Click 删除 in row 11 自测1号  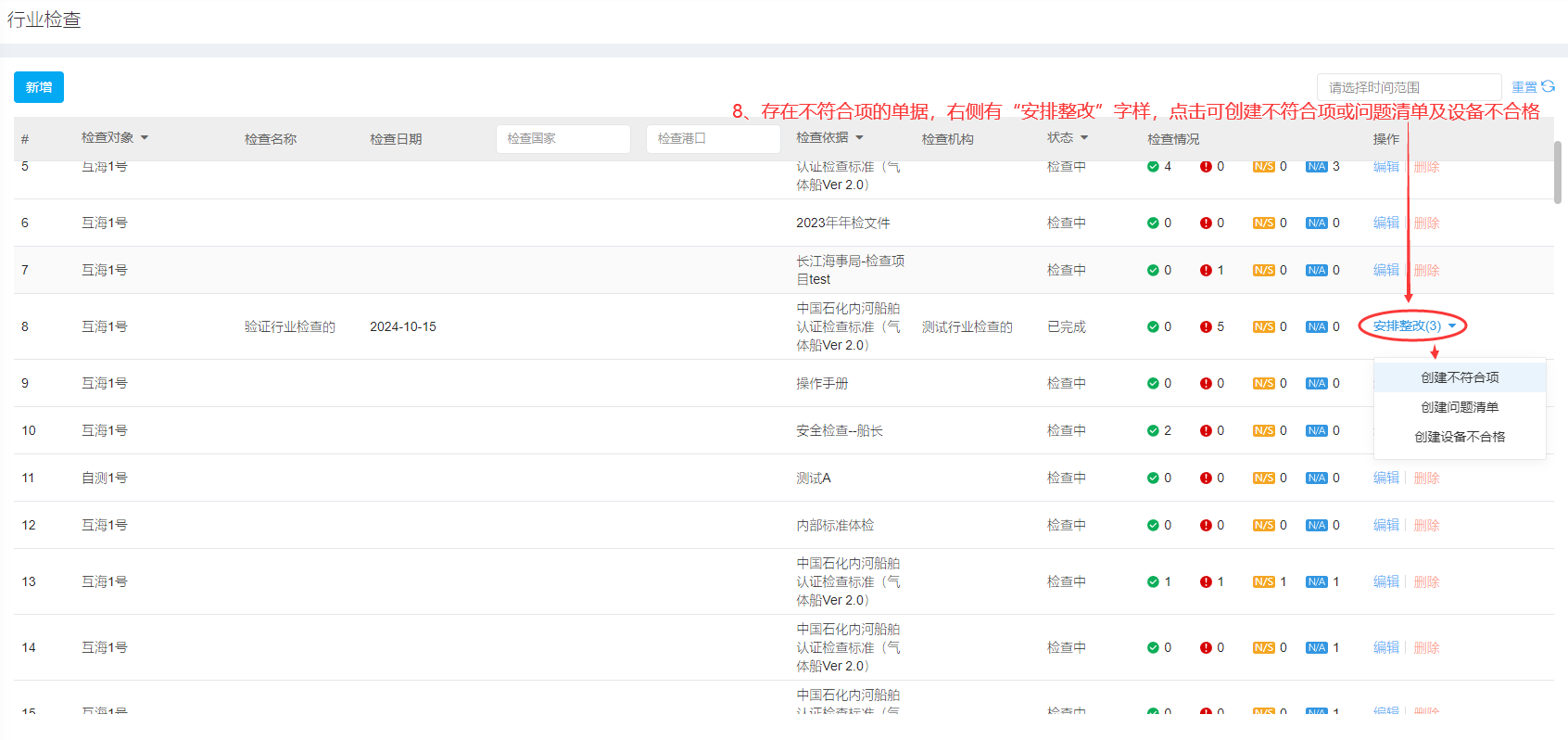tap(1426, 478)
